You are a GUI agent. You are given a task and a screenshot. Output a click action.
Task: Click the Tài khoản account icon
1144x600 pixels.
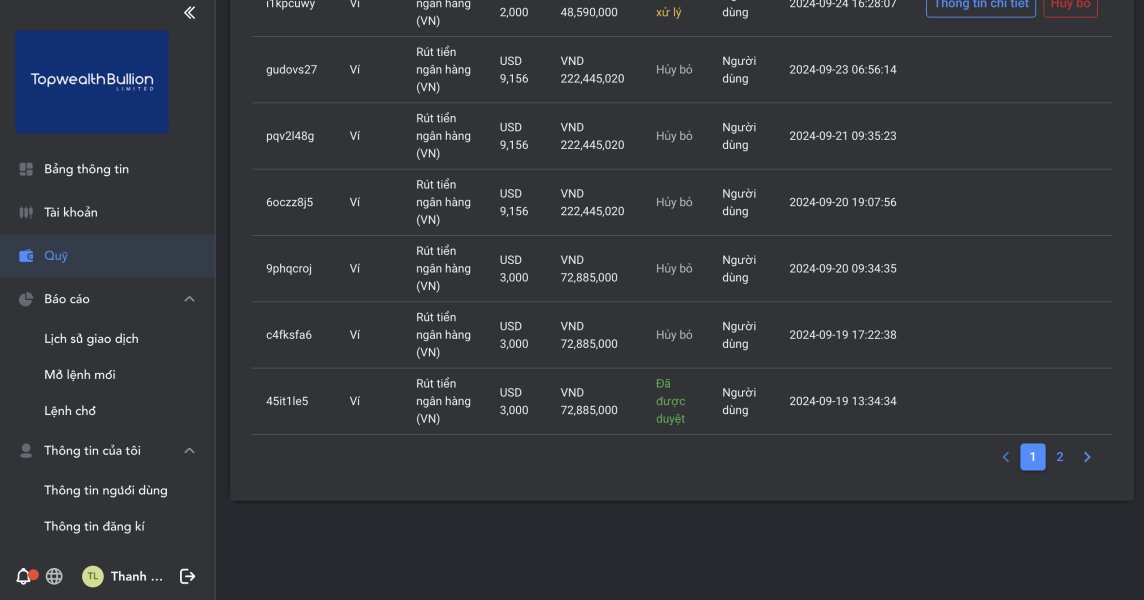pyautogui.click(x=27, y=212)
